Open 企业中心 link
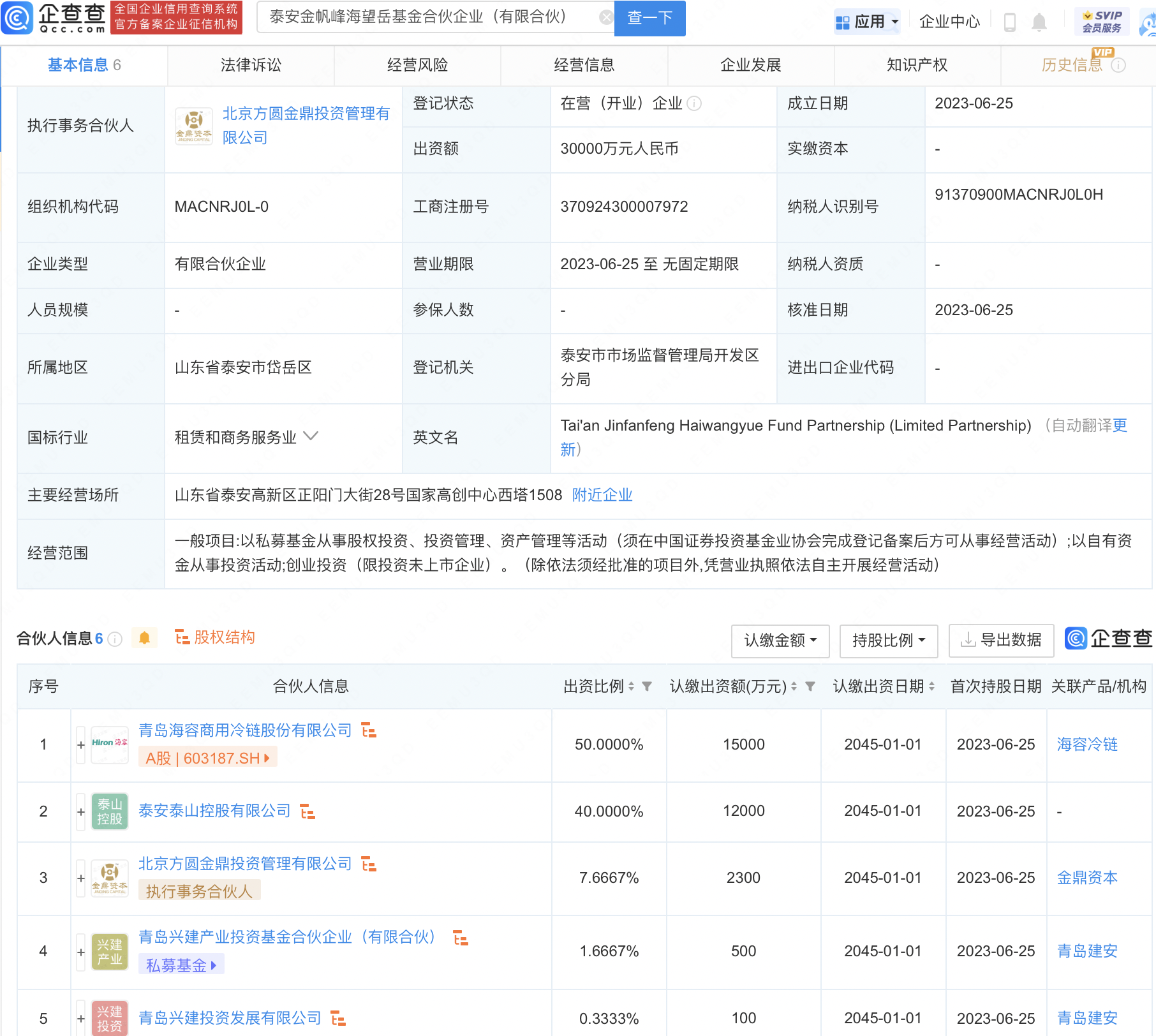The height and width of the screenshot is (1036, 1156). 949,22
